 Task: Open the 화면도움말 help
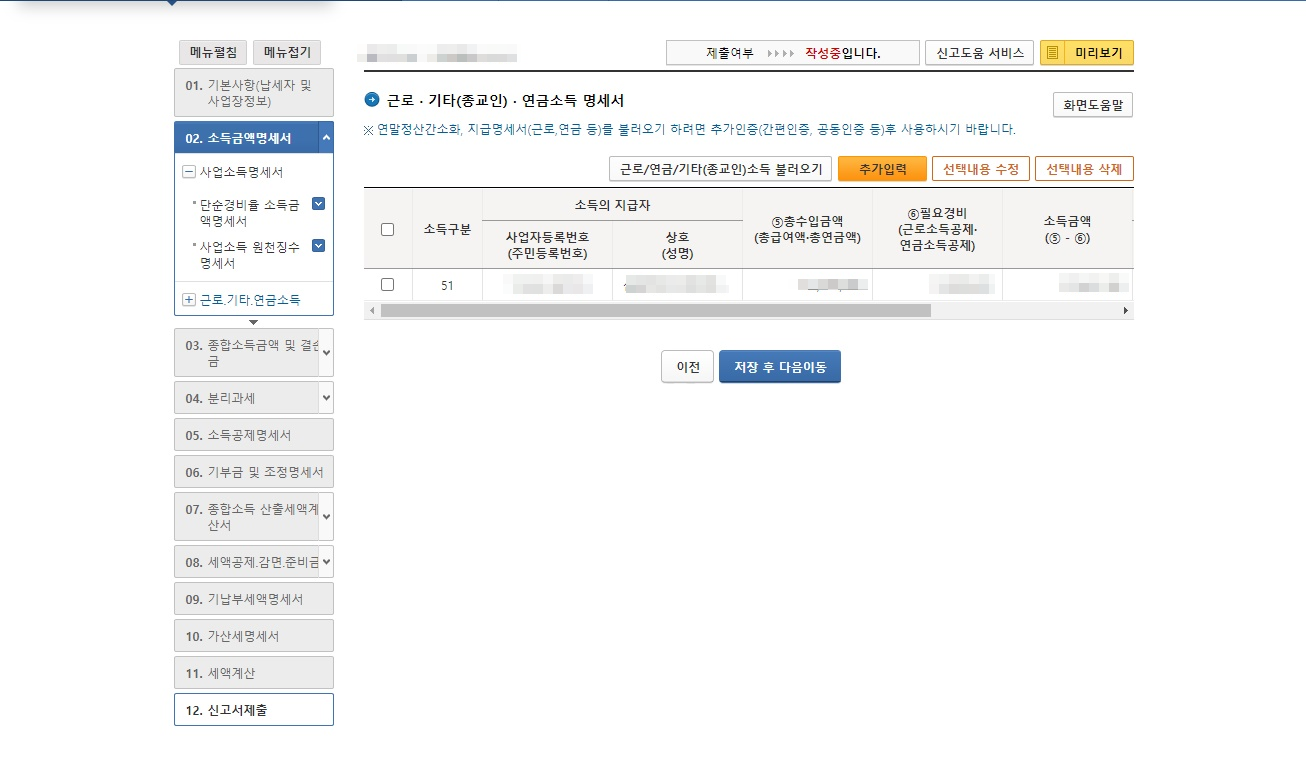pos(1092,104)
